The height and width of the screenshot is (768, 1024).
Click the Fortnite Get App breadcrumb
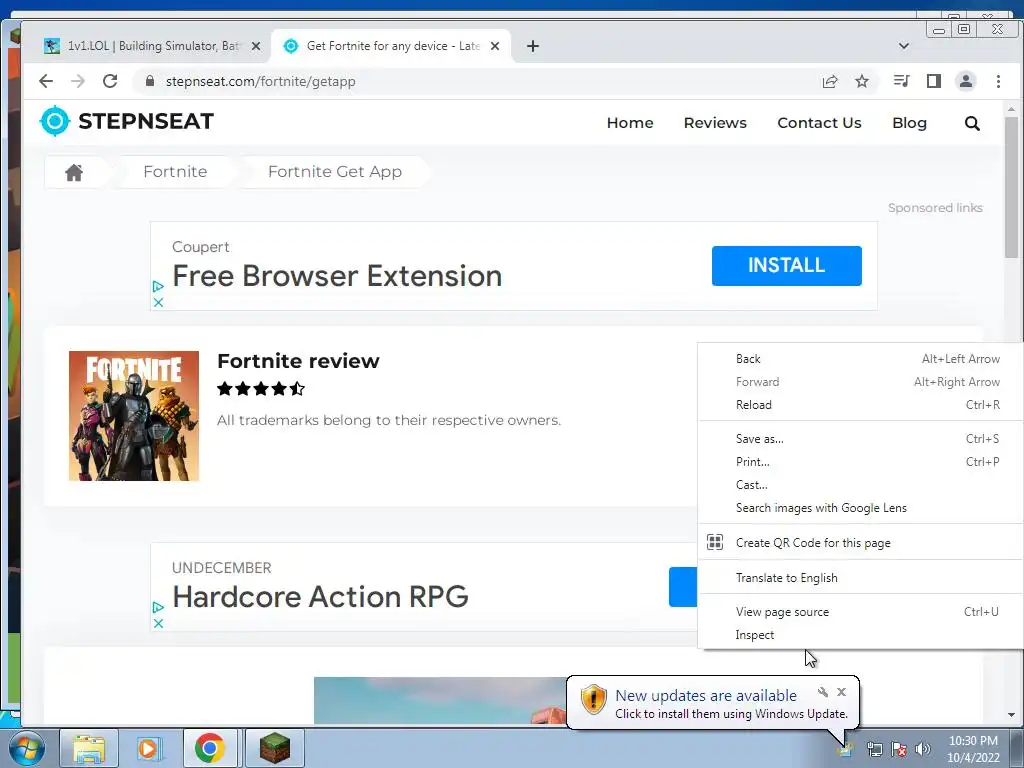click(334, 172)
